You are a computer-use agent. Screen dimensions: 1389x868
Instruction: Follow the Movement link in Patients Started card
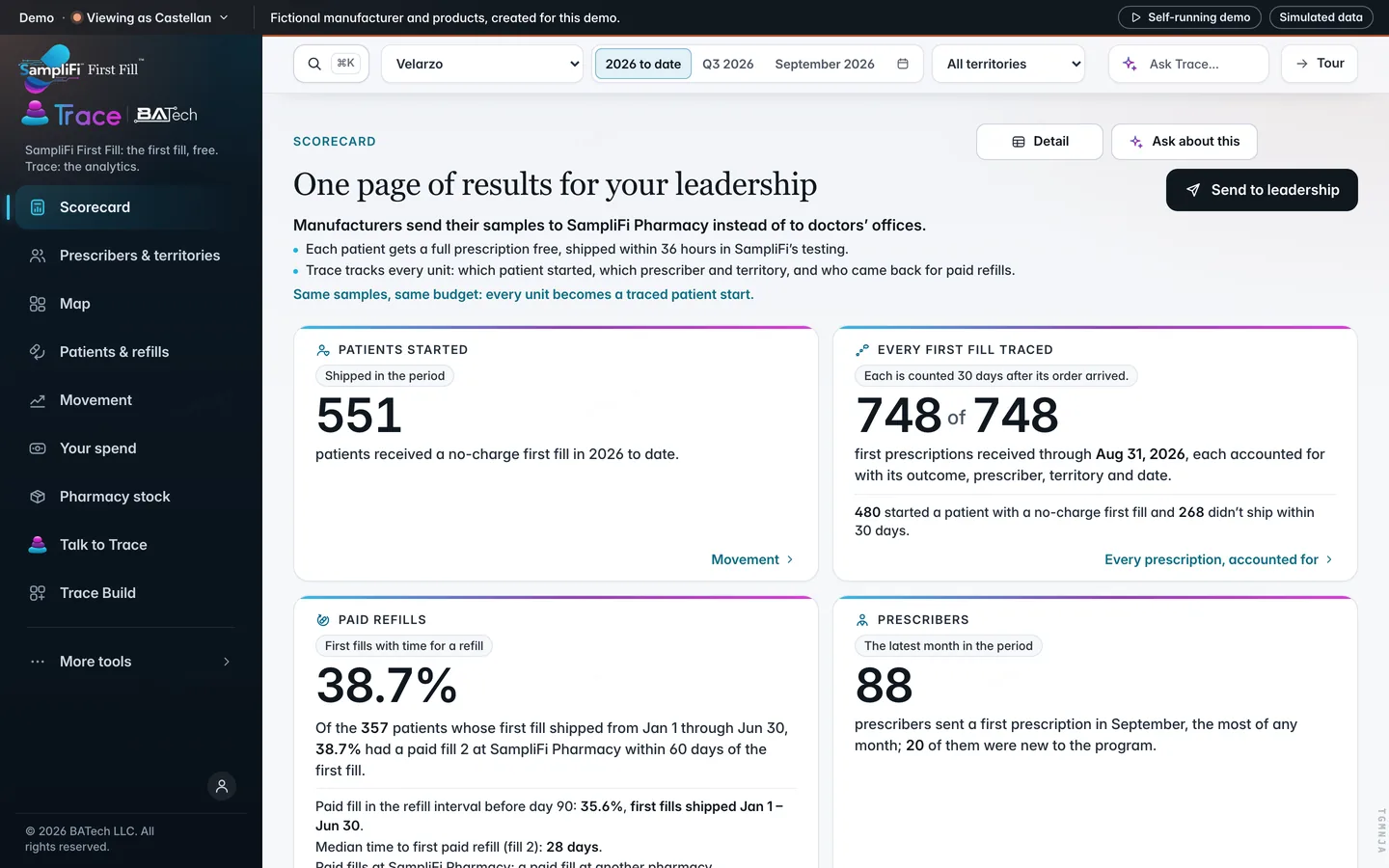point(752,559)
